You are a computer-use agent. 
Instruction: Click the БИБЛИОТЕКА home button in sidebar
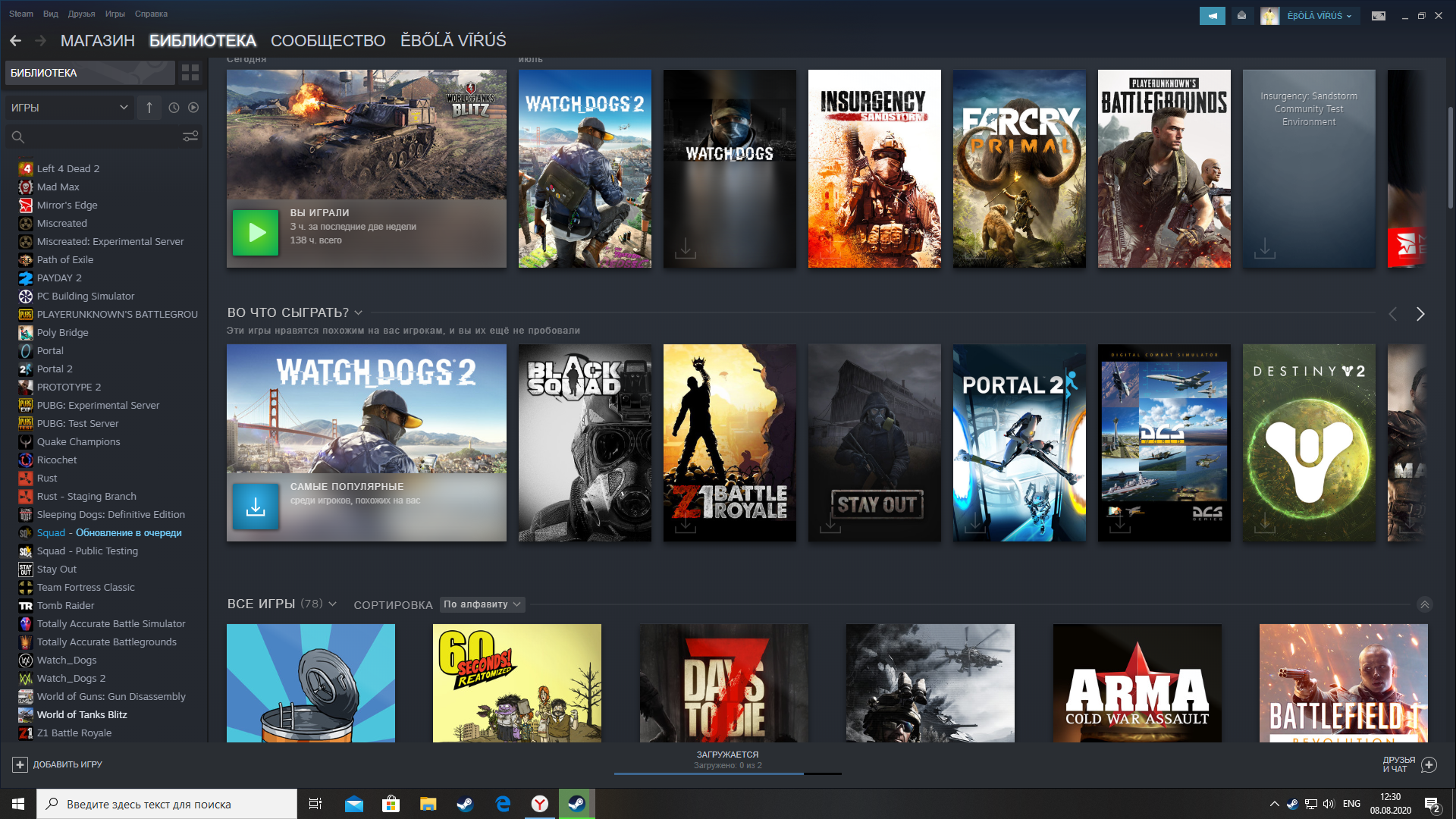[89, 73]
